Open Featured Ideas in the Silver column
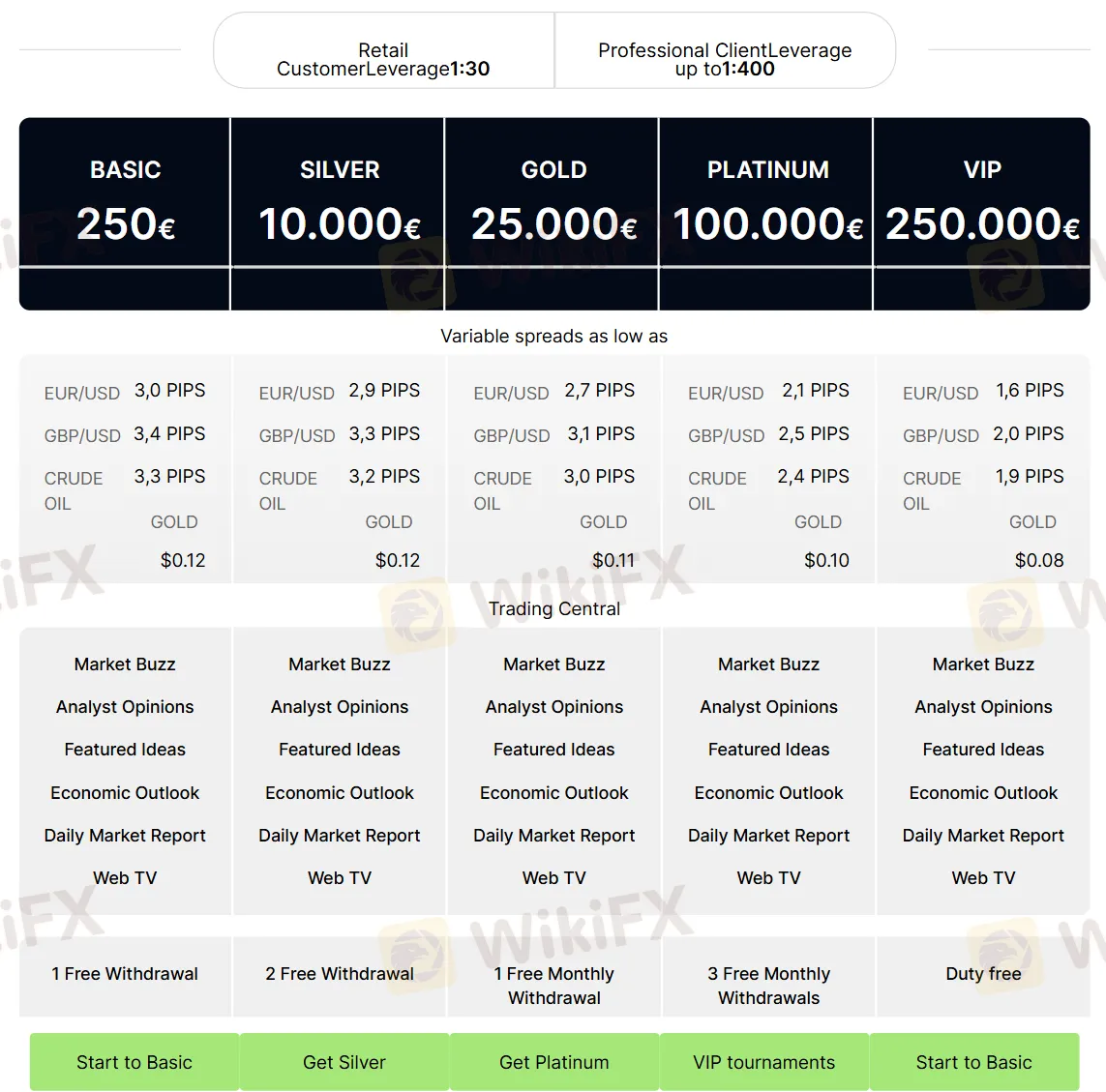This screenshot has height=1092, width=1106. point(338,750)
